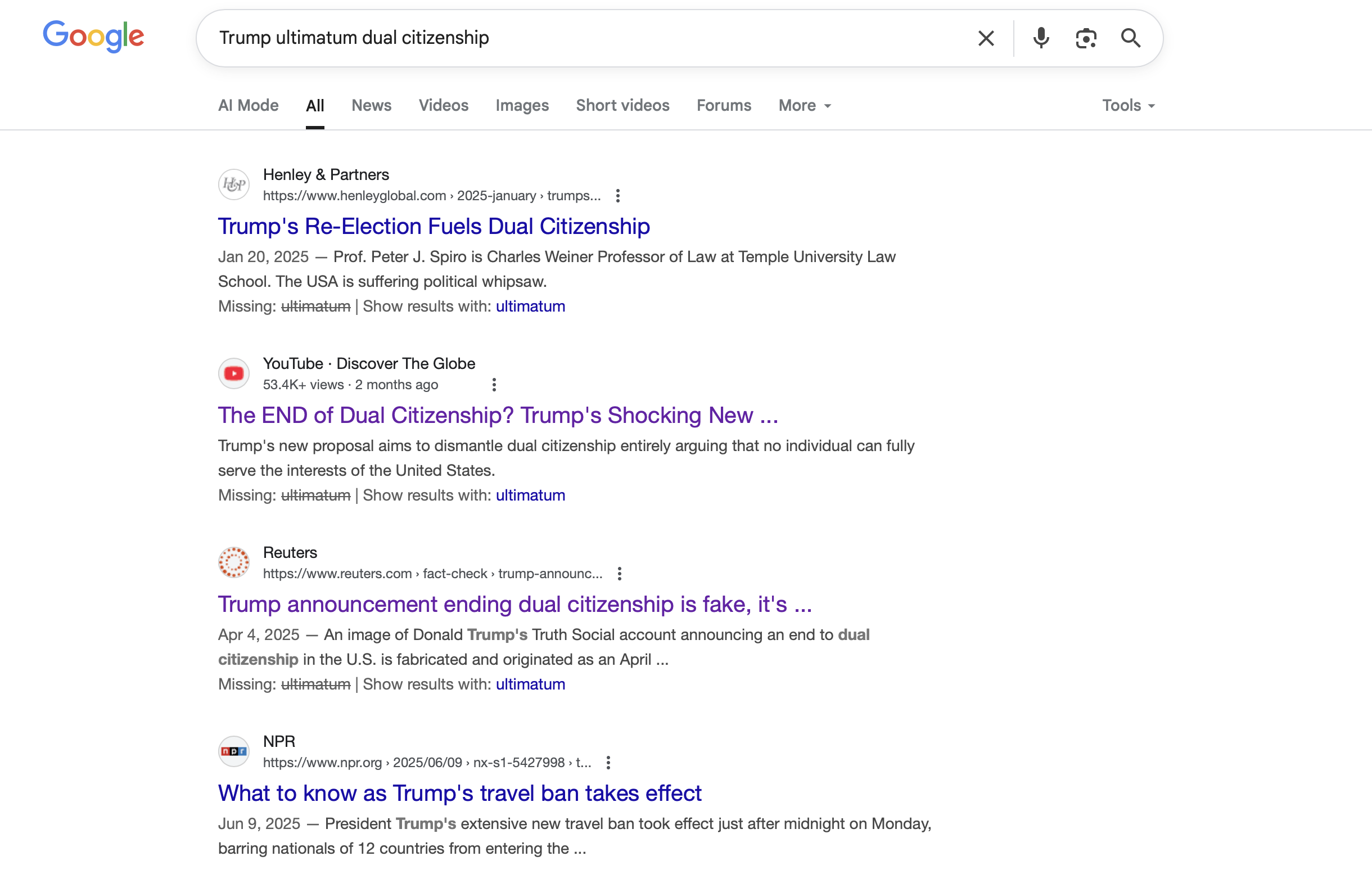1372x874 pixels.
Task: Select the Short videos tab
Action: [622, 105]
